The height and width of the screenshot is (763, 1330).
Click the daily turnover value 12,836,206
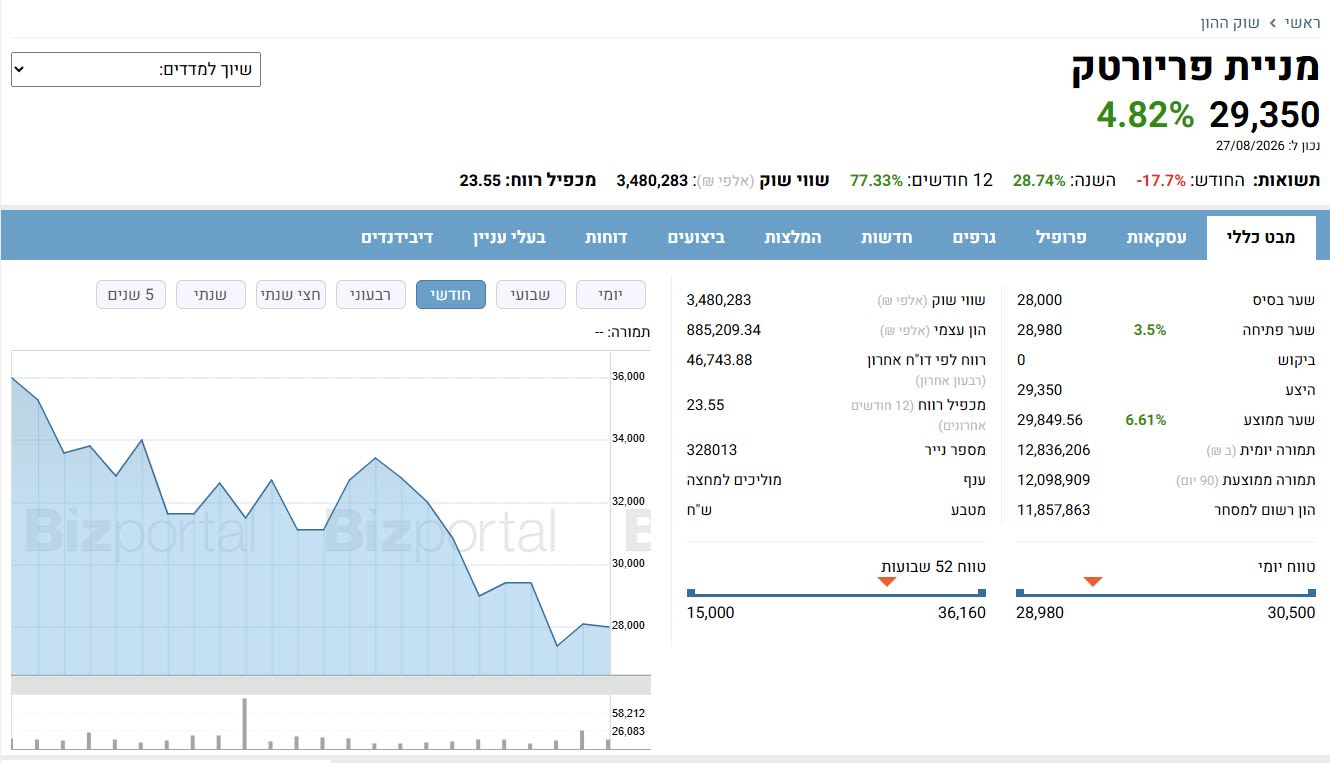coord(1054,450)
